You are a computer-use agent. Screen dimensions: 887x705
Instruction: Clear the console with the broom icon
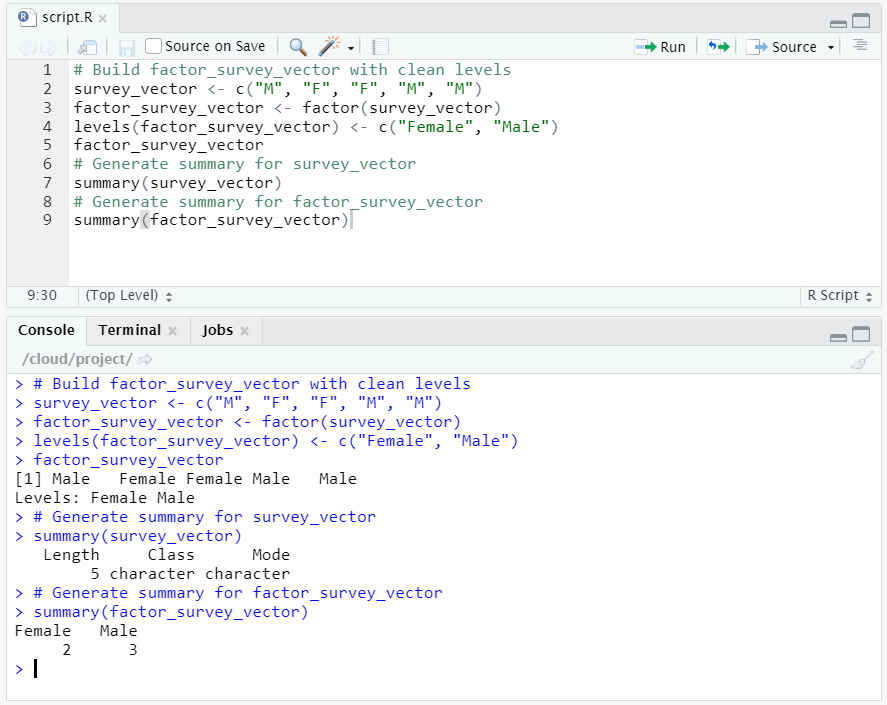tap(862, 360)
